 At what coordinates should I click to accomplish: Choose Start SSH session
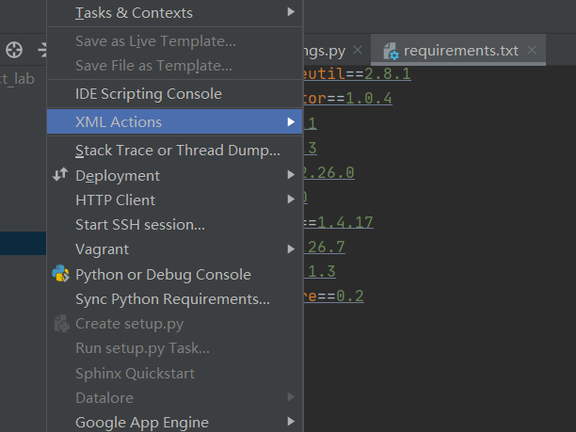click(x=174, y=225)
